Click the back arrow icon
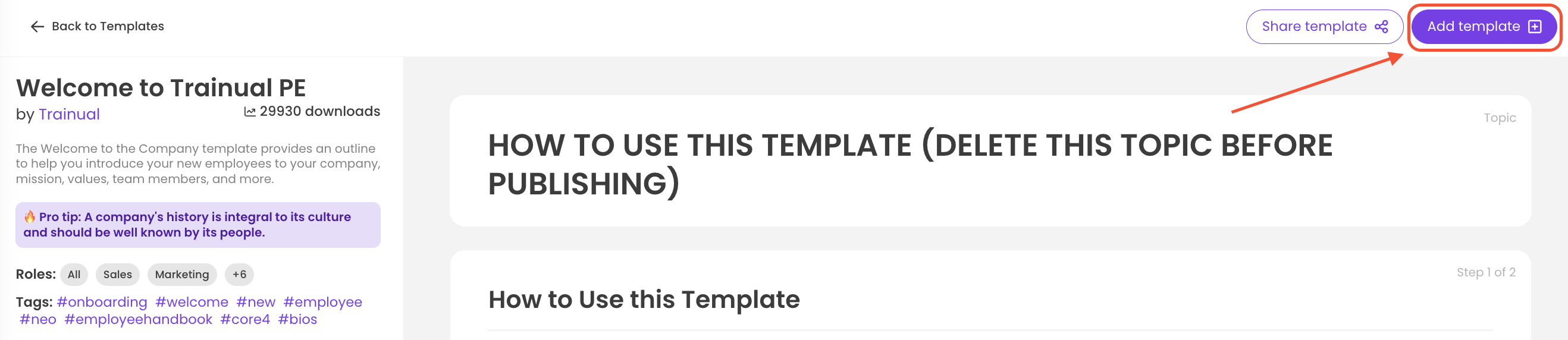 pyautogui.click(x=37, y=26)
